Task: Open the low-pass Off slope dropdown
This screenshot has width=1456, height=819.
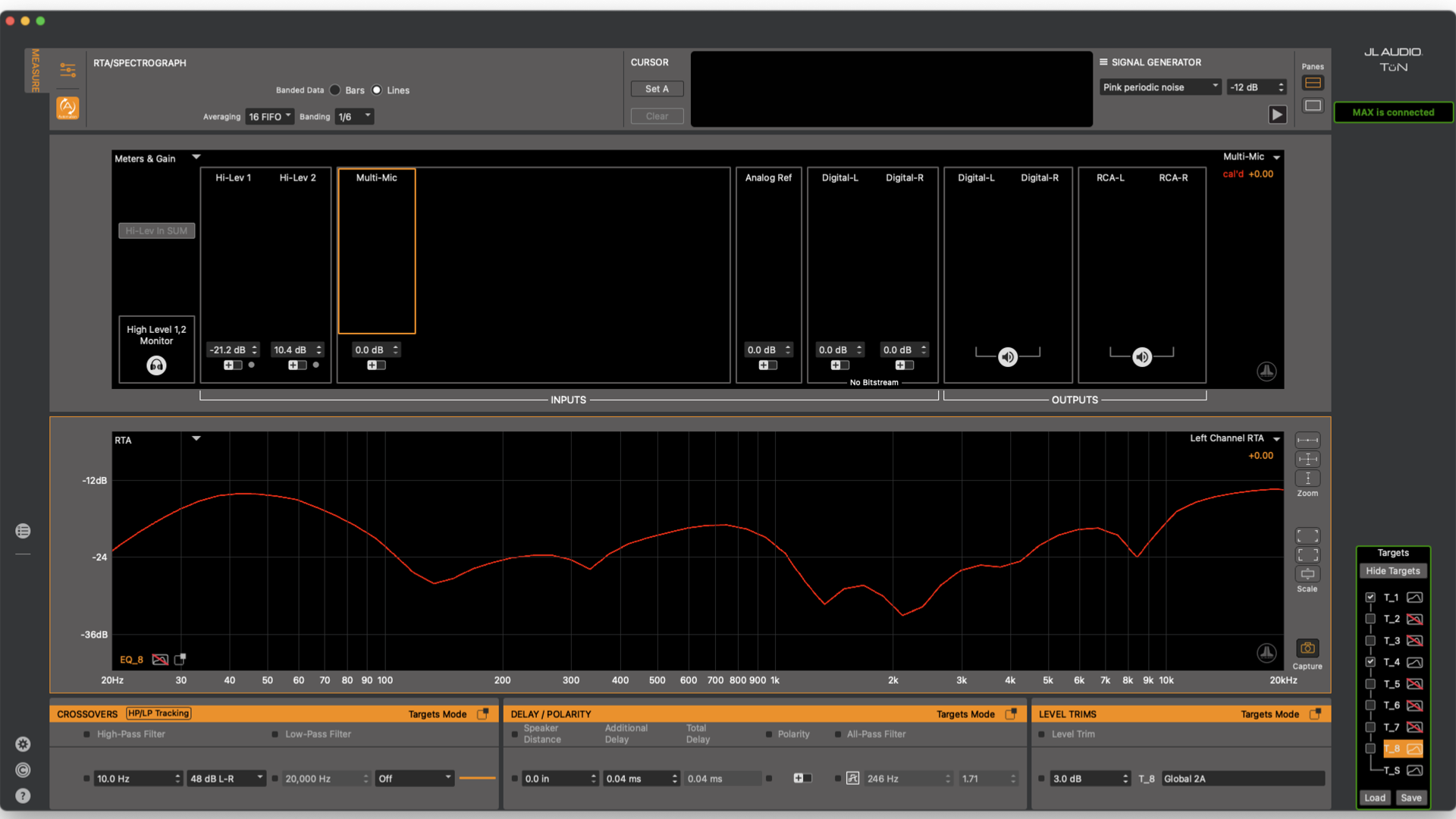Action: (415, 779)
